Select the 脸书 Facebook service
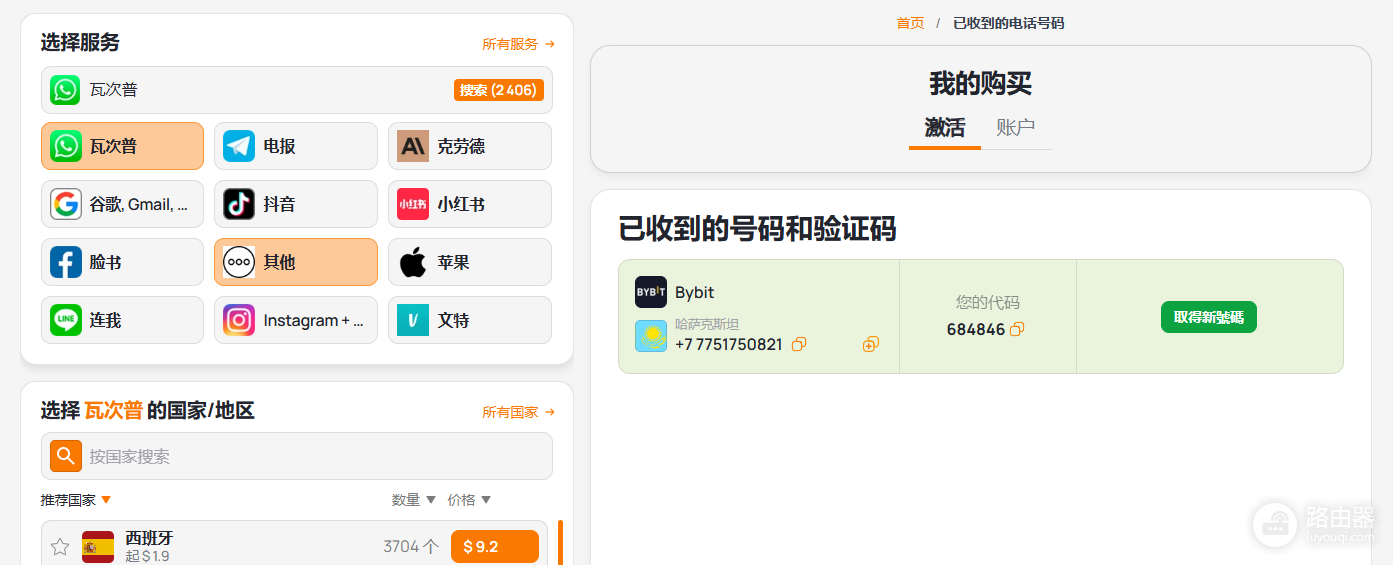Screen dimensions: 1393x565 [122, 262]
